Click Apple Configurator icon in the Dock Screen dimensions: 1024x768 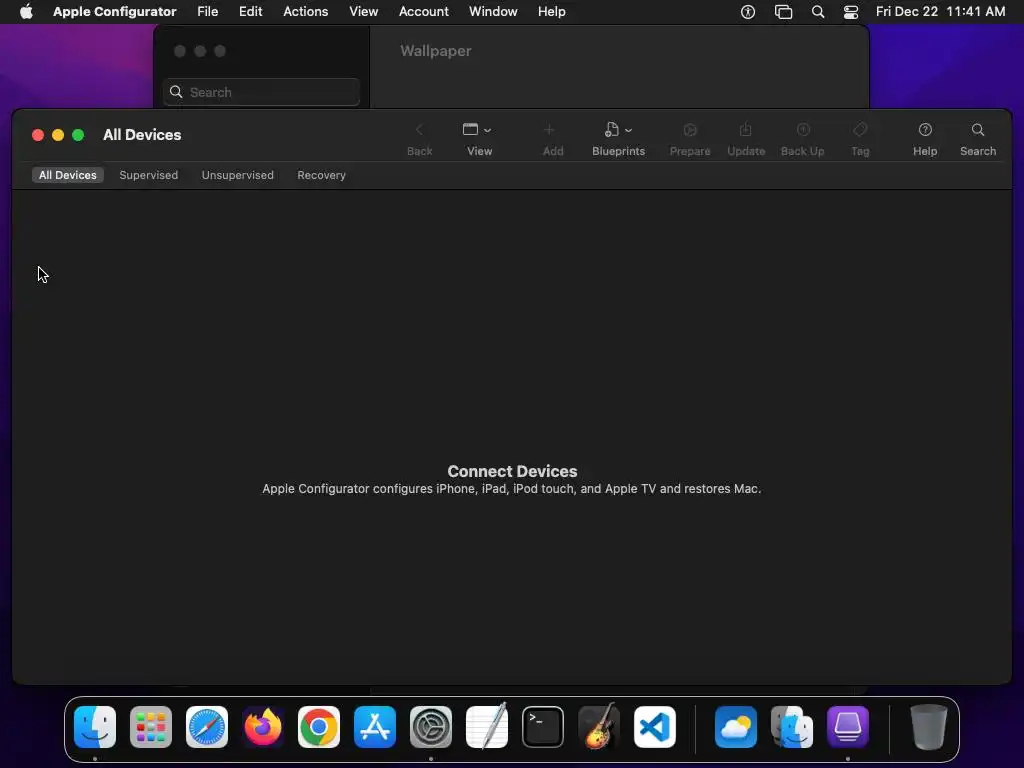click(x=848, y=727)
